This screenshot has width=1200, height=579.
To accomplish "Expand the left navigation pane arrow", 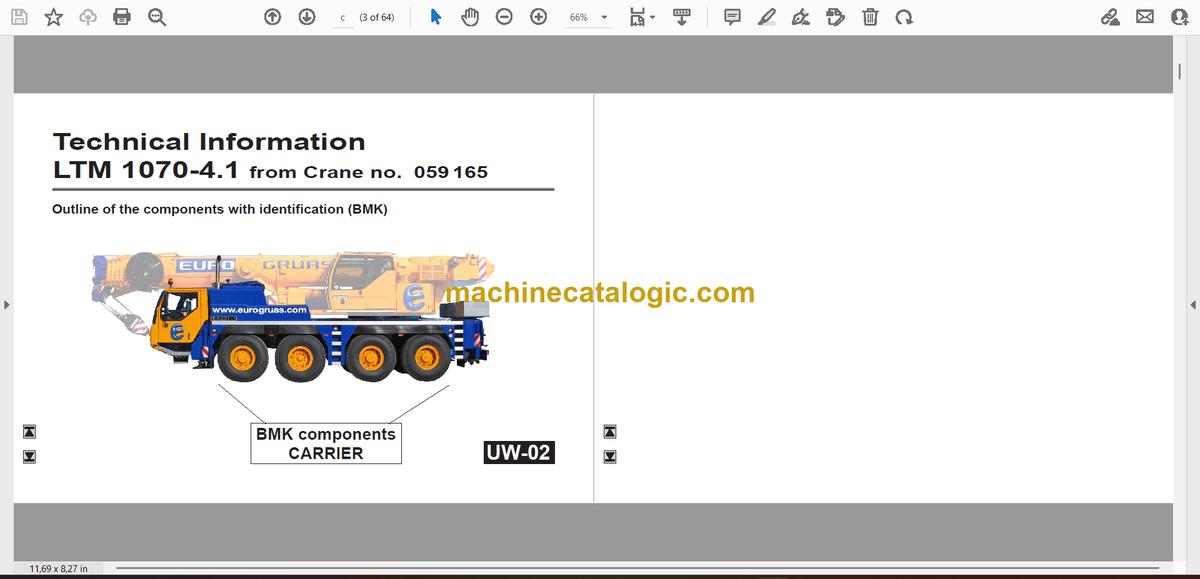I will (x=6, y=305).
